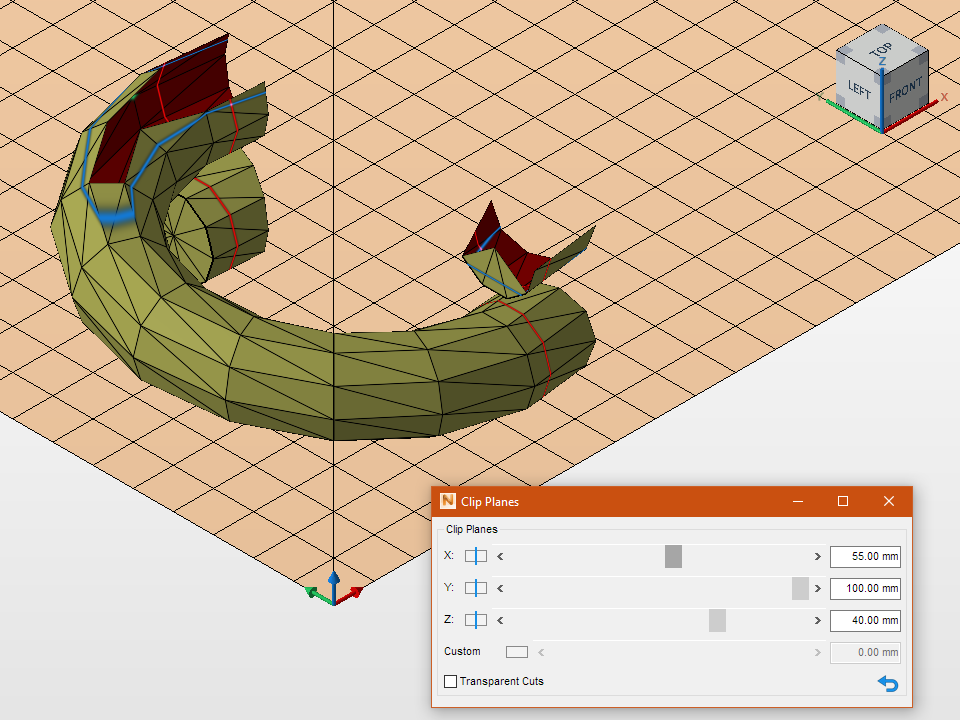Click the Clip Planes dialog title bar text

click(x=490, y=502)
